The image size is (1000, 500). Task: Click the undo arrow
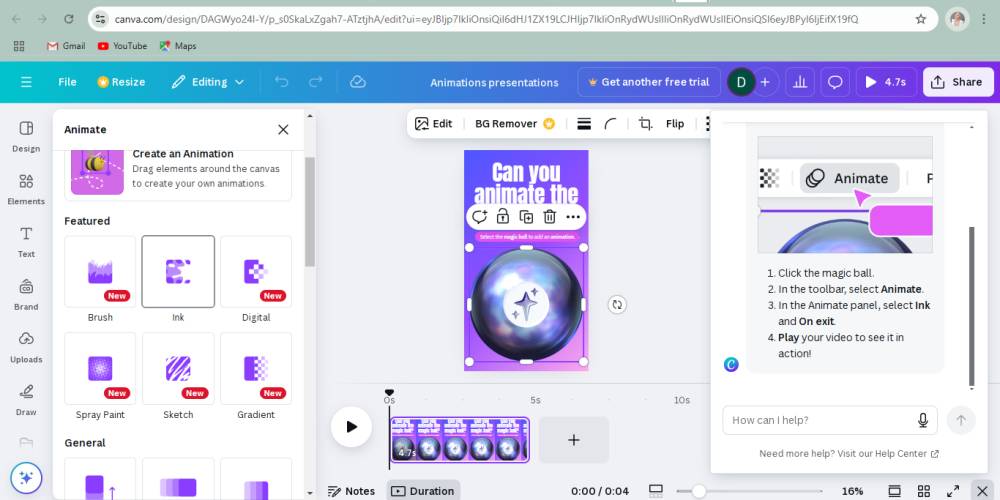click(281, 82)
